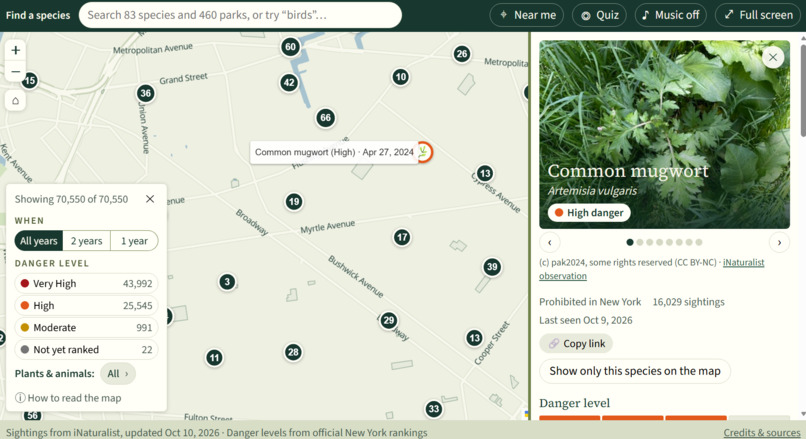Select last photo carousel dot
This screenshot has width=806, height=439.
click(699, 242)
